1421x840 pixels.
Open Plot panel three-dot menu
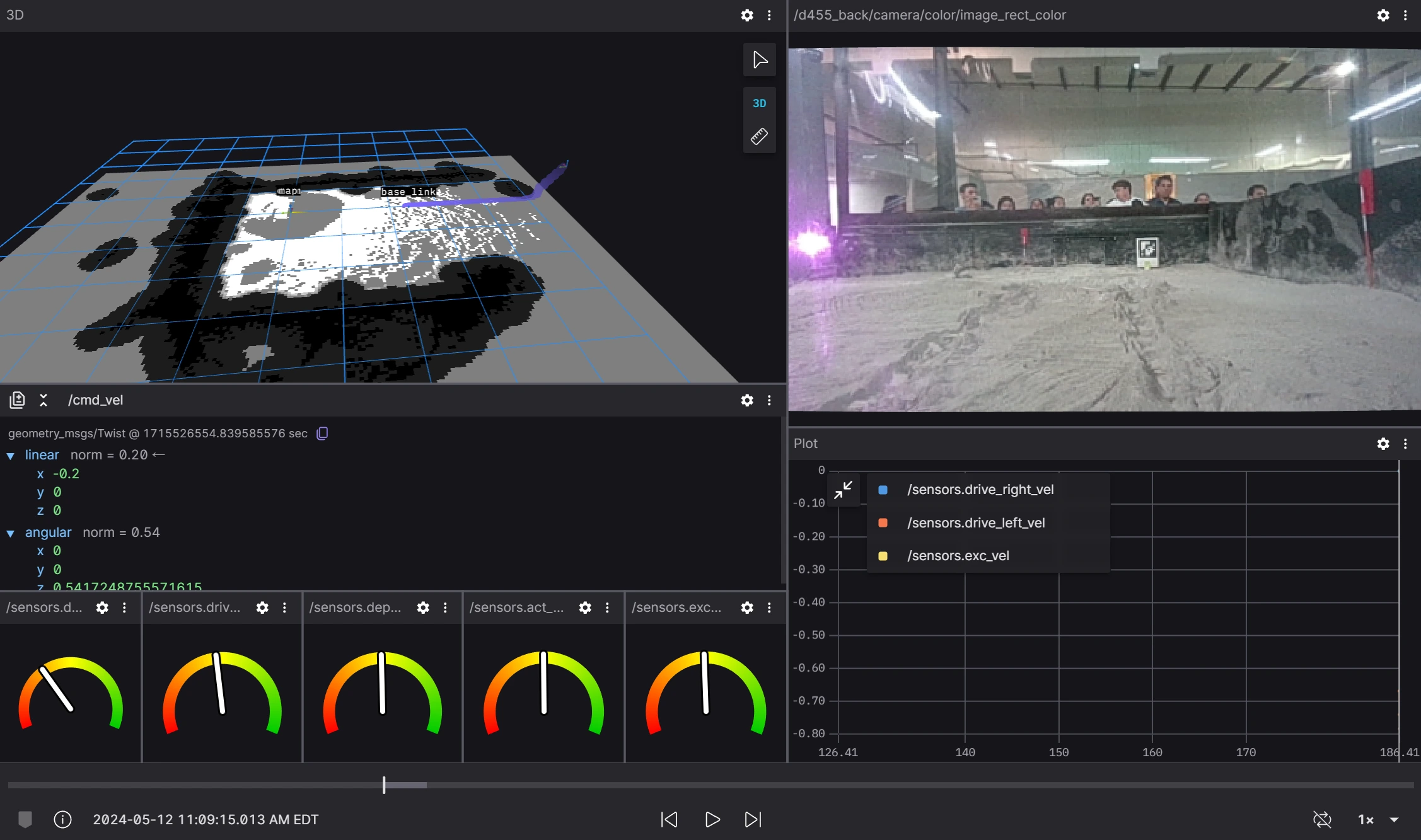pyautogui.click(x=1405, y=444)
